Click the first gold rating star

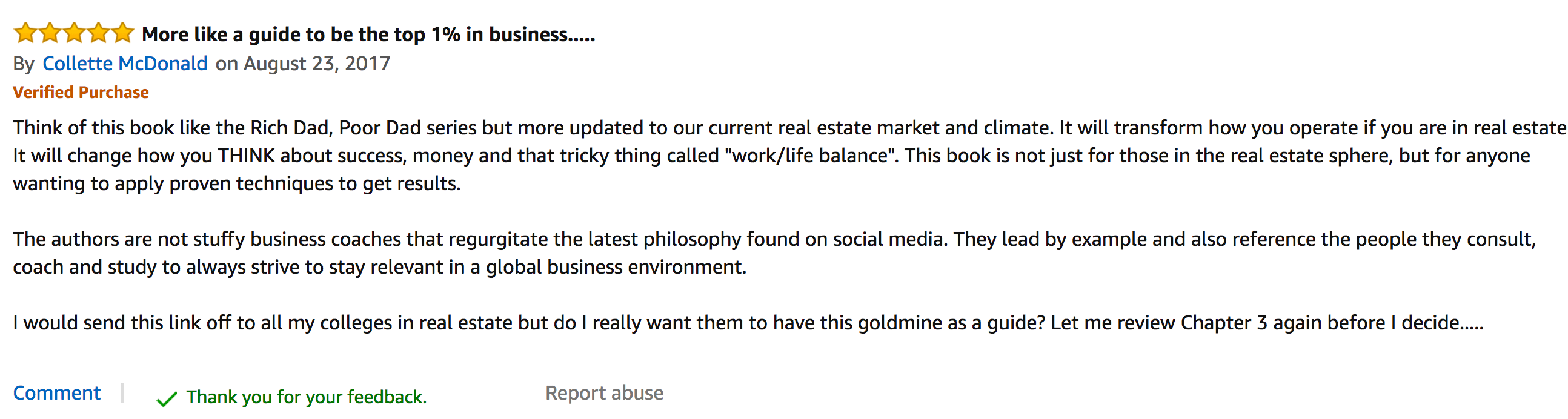pos(25,33)
